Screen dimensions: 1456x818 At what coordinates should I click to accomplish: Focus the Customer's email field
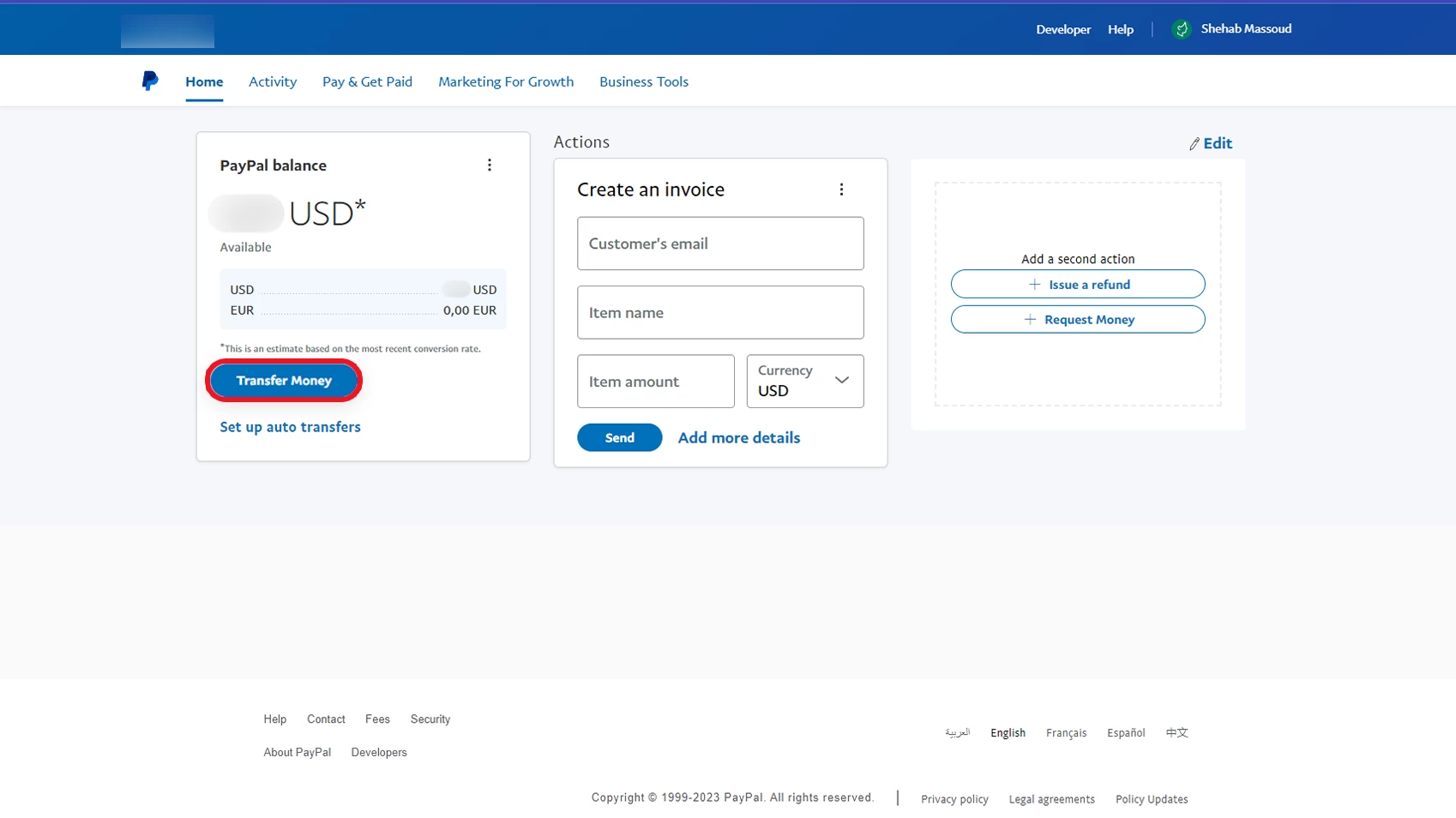point(720,244)
